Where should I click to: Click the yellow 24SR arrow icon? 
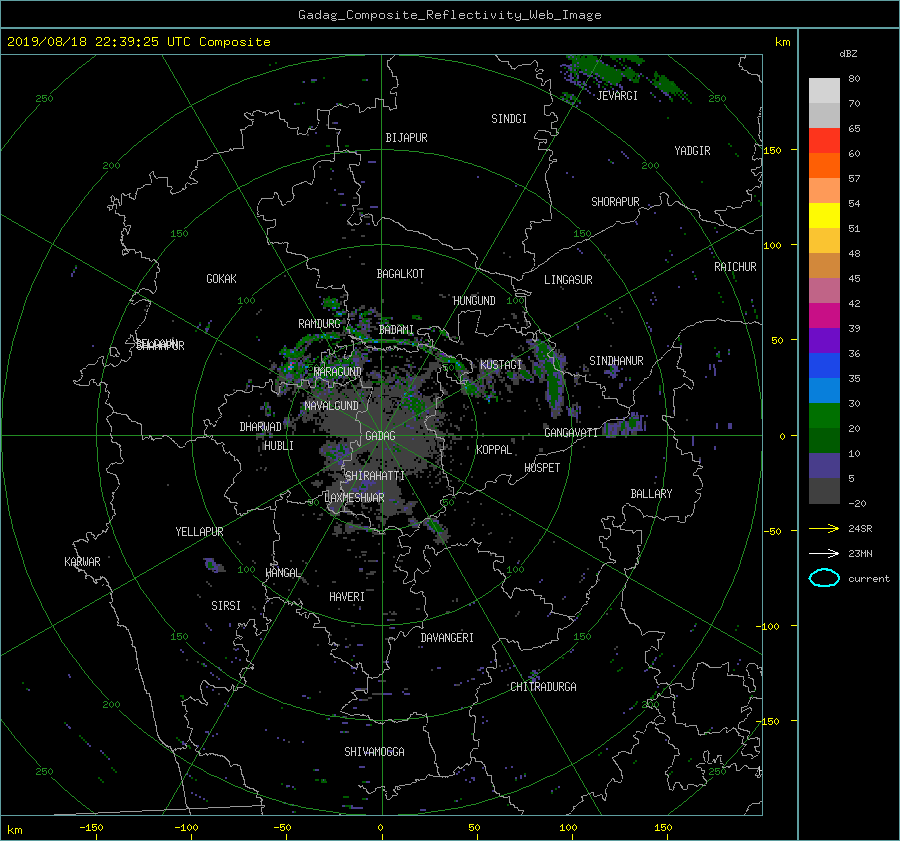click(x=824, y=528)
